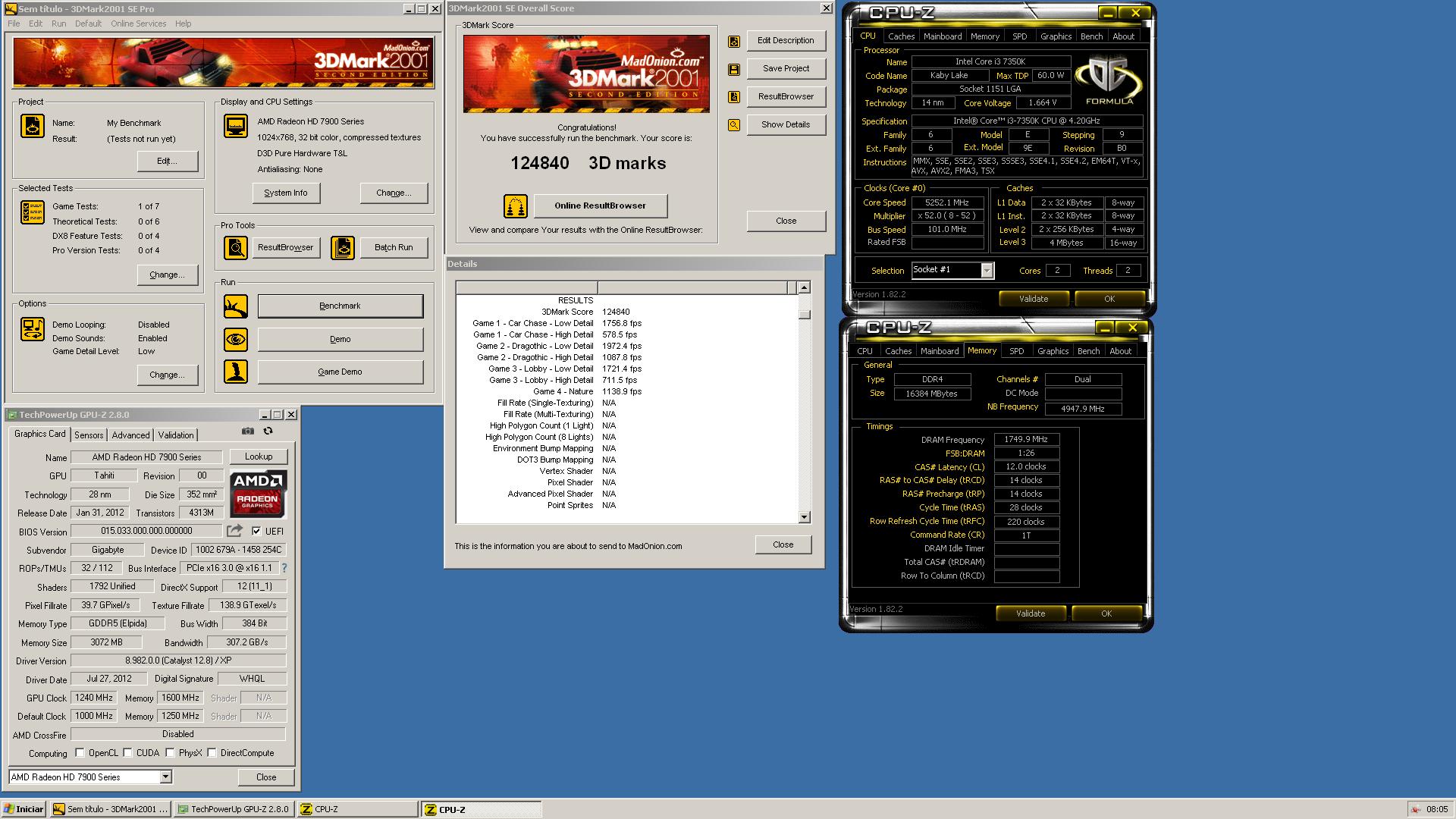Click the AMD Radeon Graphics logo

click(x=259, y=493)
